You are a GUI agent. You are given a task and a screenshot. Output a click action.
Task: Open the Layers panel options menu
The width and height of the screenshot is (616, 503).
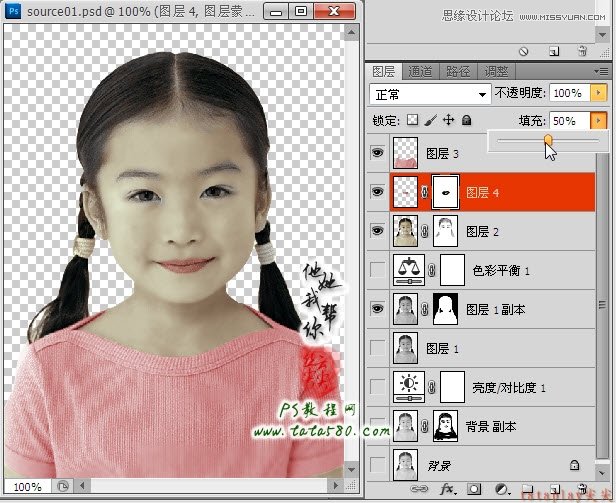point(601,72)
